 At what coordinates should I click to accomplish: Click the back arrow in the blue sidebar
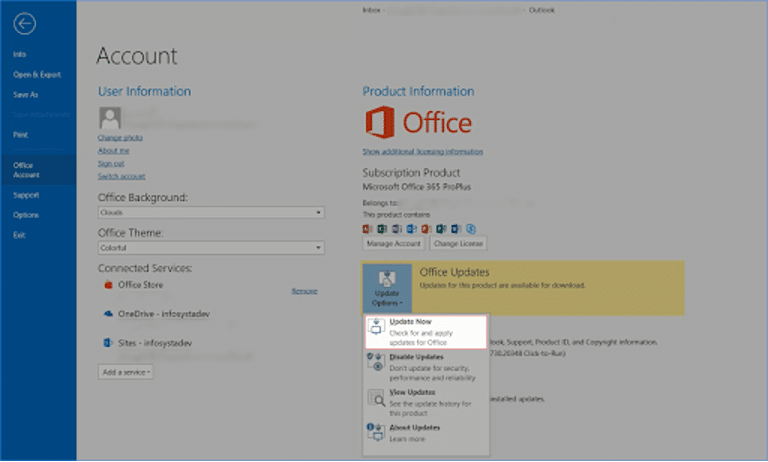click(24, 24)
